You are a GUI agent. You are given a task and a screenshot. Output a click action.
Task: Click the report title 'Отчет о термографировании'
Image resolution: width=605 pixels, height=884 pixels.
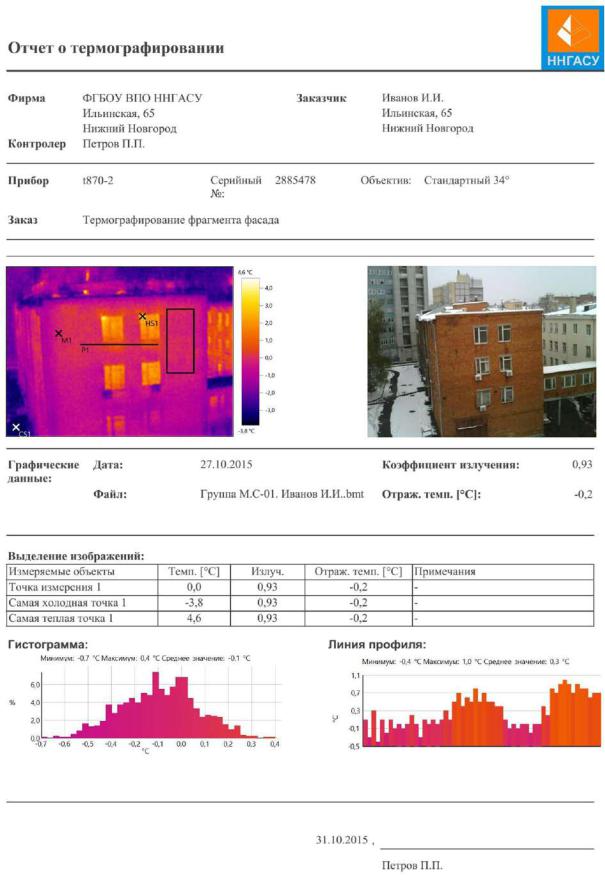click(x=116, y=48)
